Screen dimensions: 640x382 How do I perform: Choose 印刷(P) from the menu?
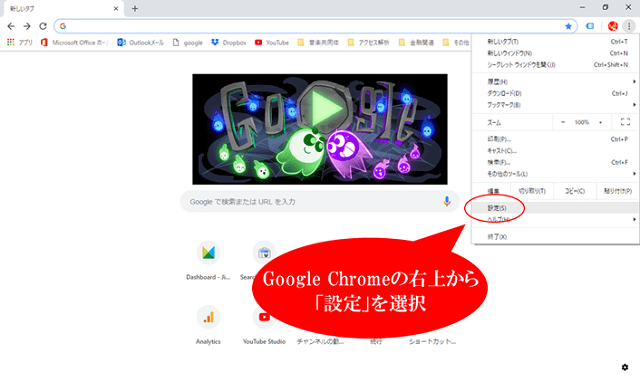point(555,139)
